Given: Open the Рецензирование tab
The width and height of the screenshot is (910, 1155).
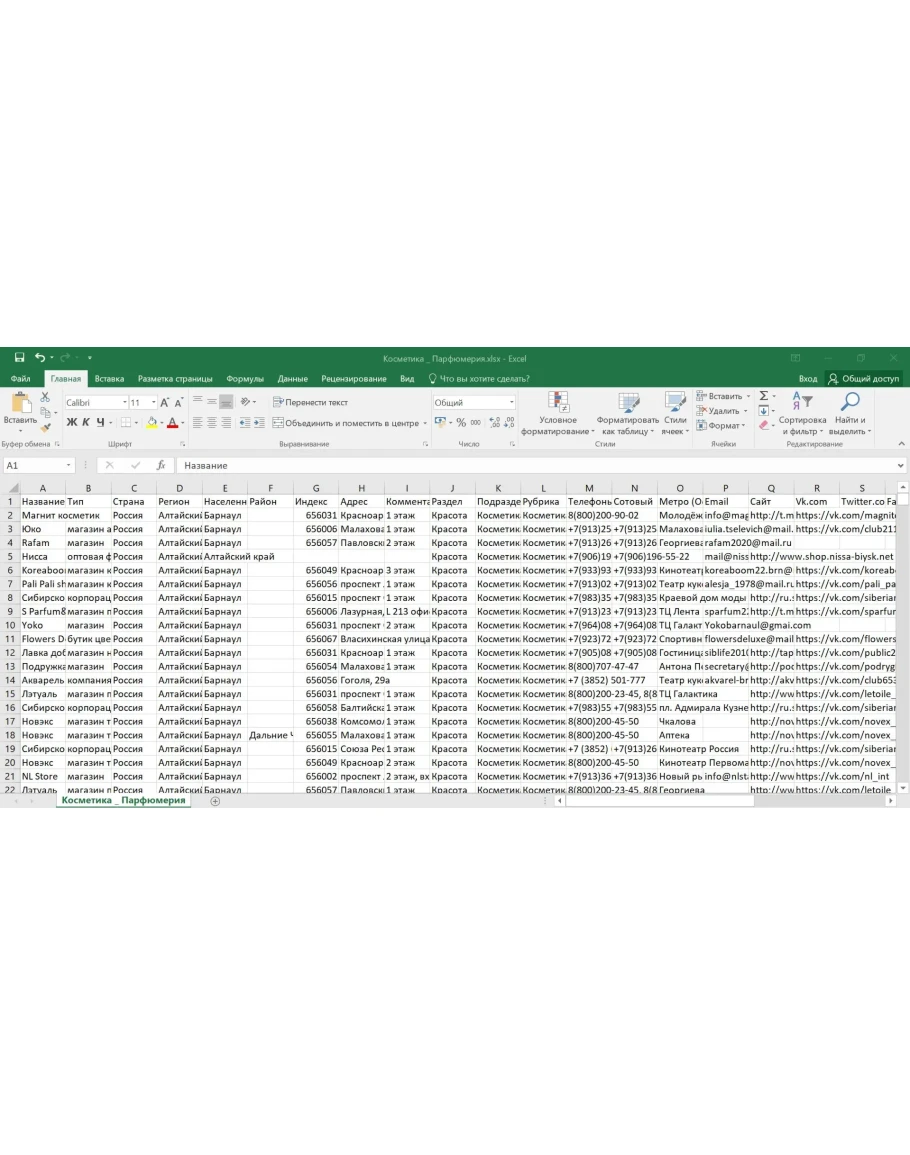Looking at the screenshot, I should 354,379.
